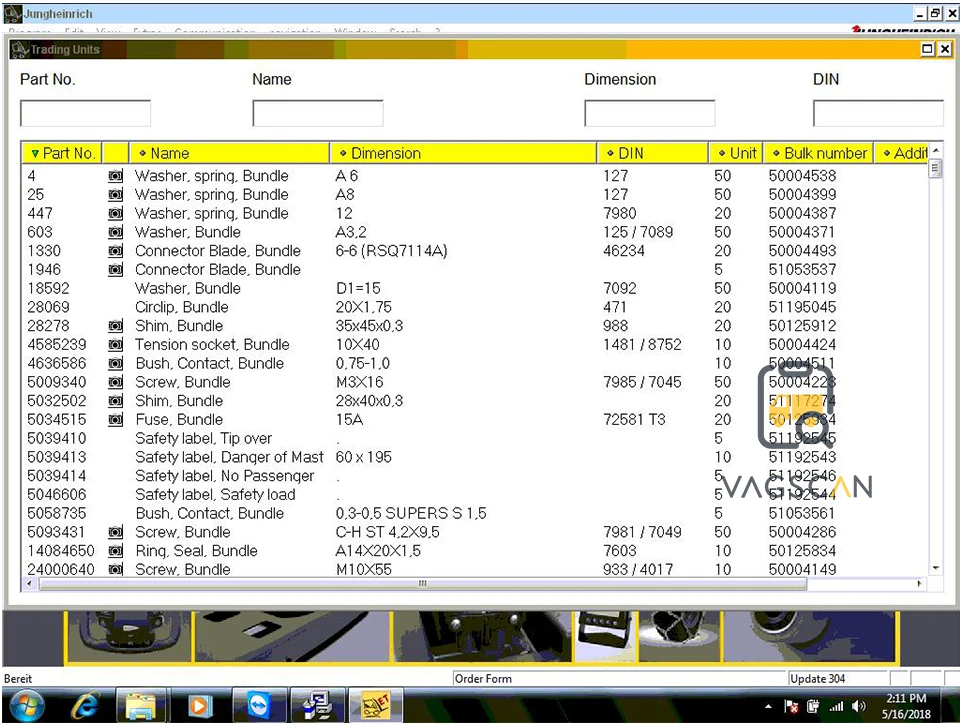Click camera icon in part 25 row
This screenshot has height=725, width=960.
point(115,195)
